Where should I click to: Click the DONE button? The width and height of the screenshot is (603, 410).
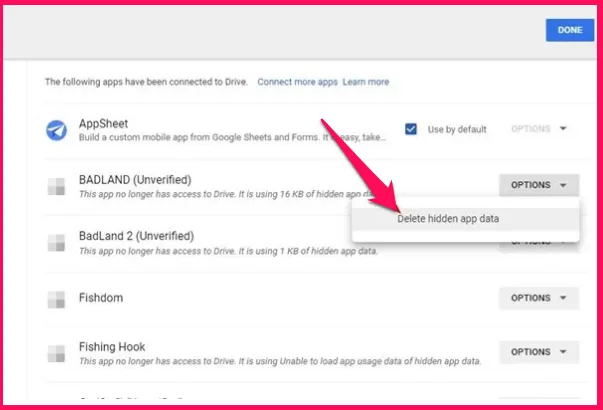click(570, 30)
